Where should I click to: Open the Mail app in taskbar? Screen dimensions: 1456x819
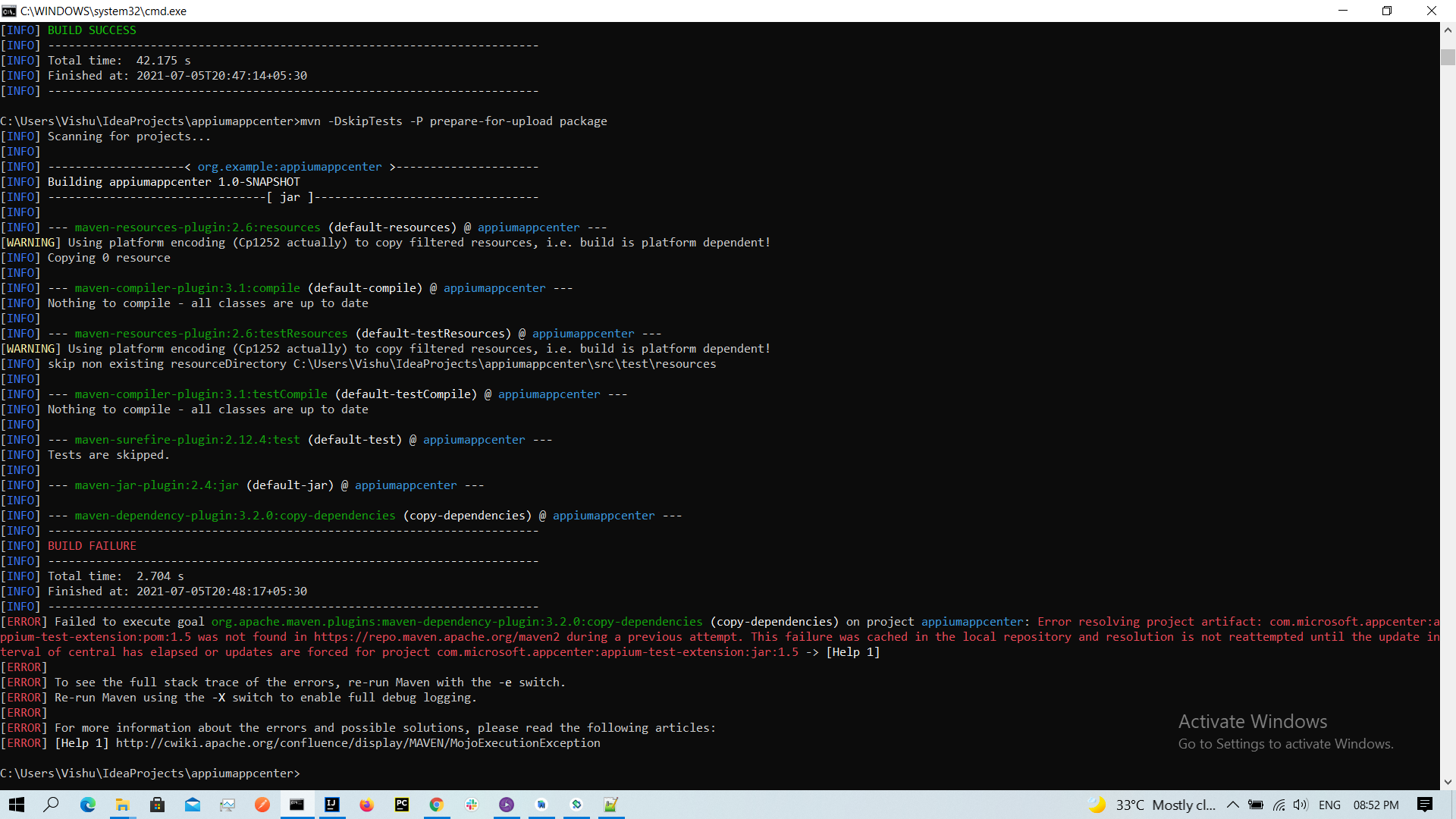[x=192, y=805]
